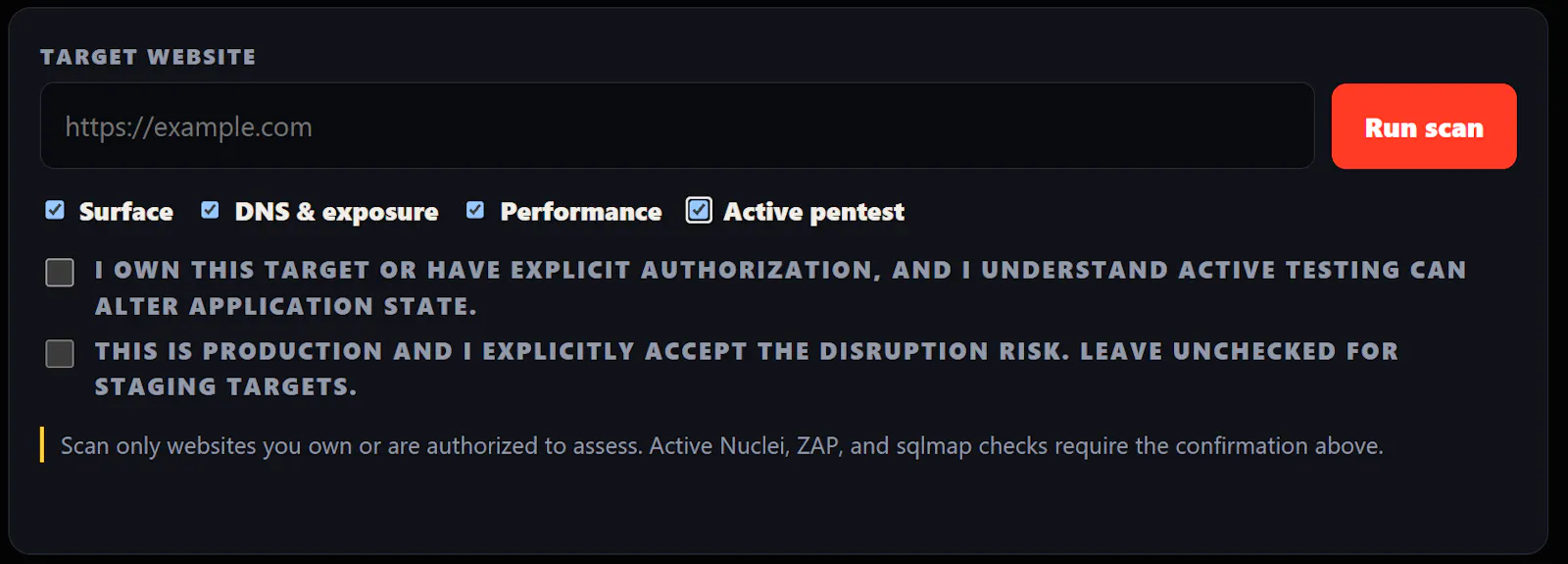Click the 'ALTER APPLICATION STATE.' text line

coord(285,306)
